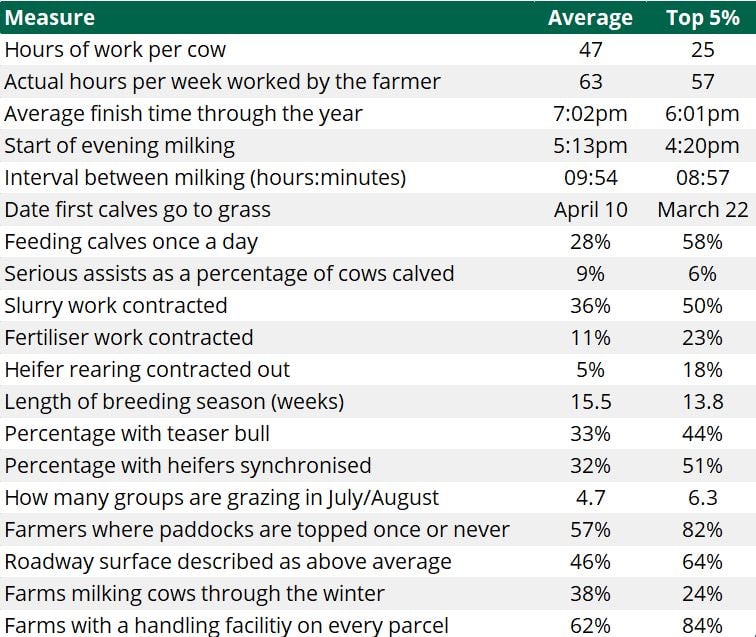756x637 pixels.
Task: Click the average breeding season value 15.5
Action: (590, 401)
